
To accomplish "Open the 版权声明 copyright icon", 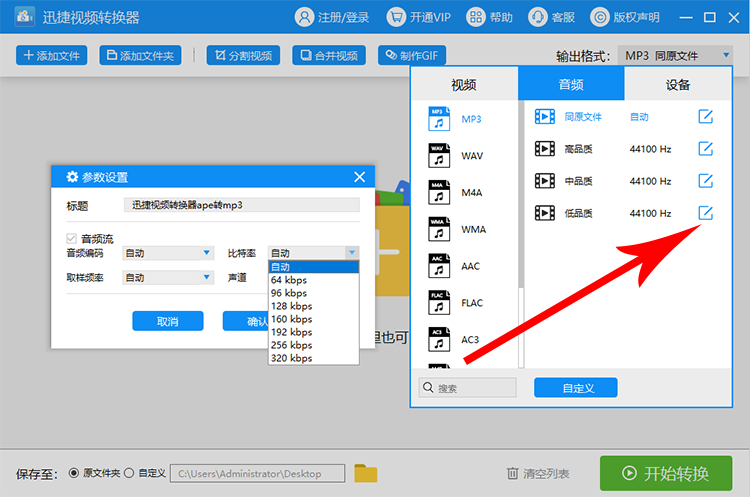I will (x=600, y=17).
